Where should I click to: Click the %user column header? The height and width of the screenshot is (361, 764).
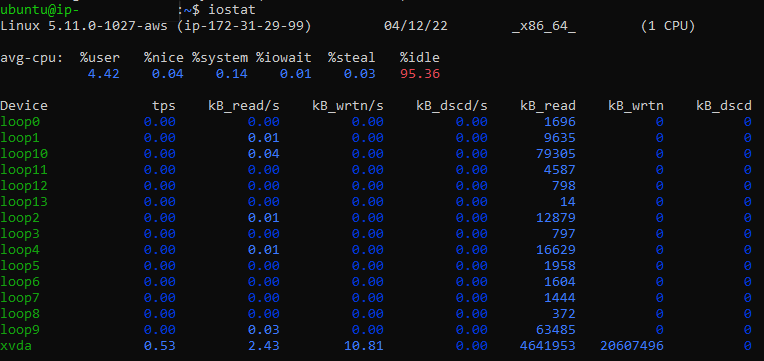[x=100, y=58]
